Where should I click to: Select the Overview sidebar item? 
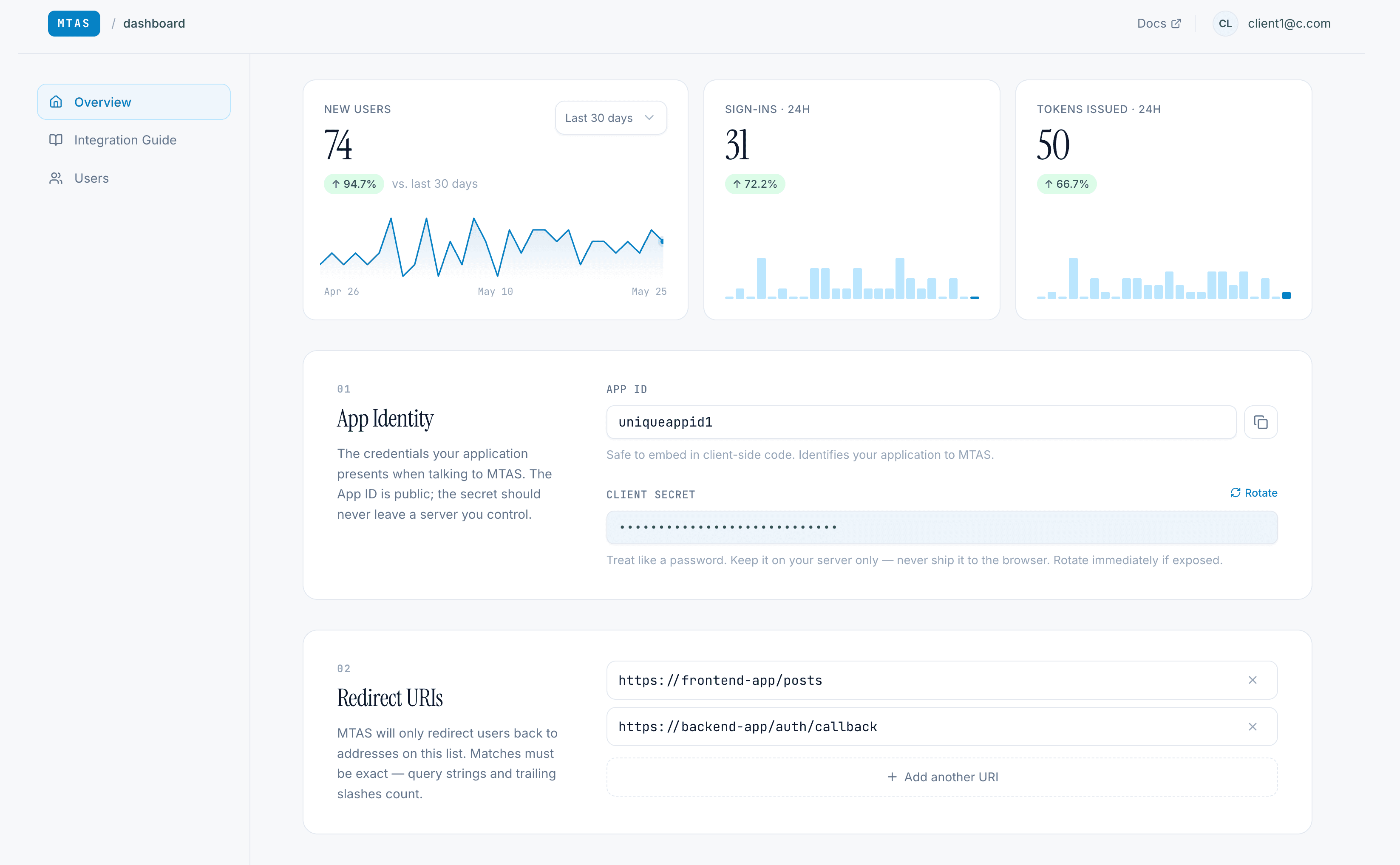point(134,102)
